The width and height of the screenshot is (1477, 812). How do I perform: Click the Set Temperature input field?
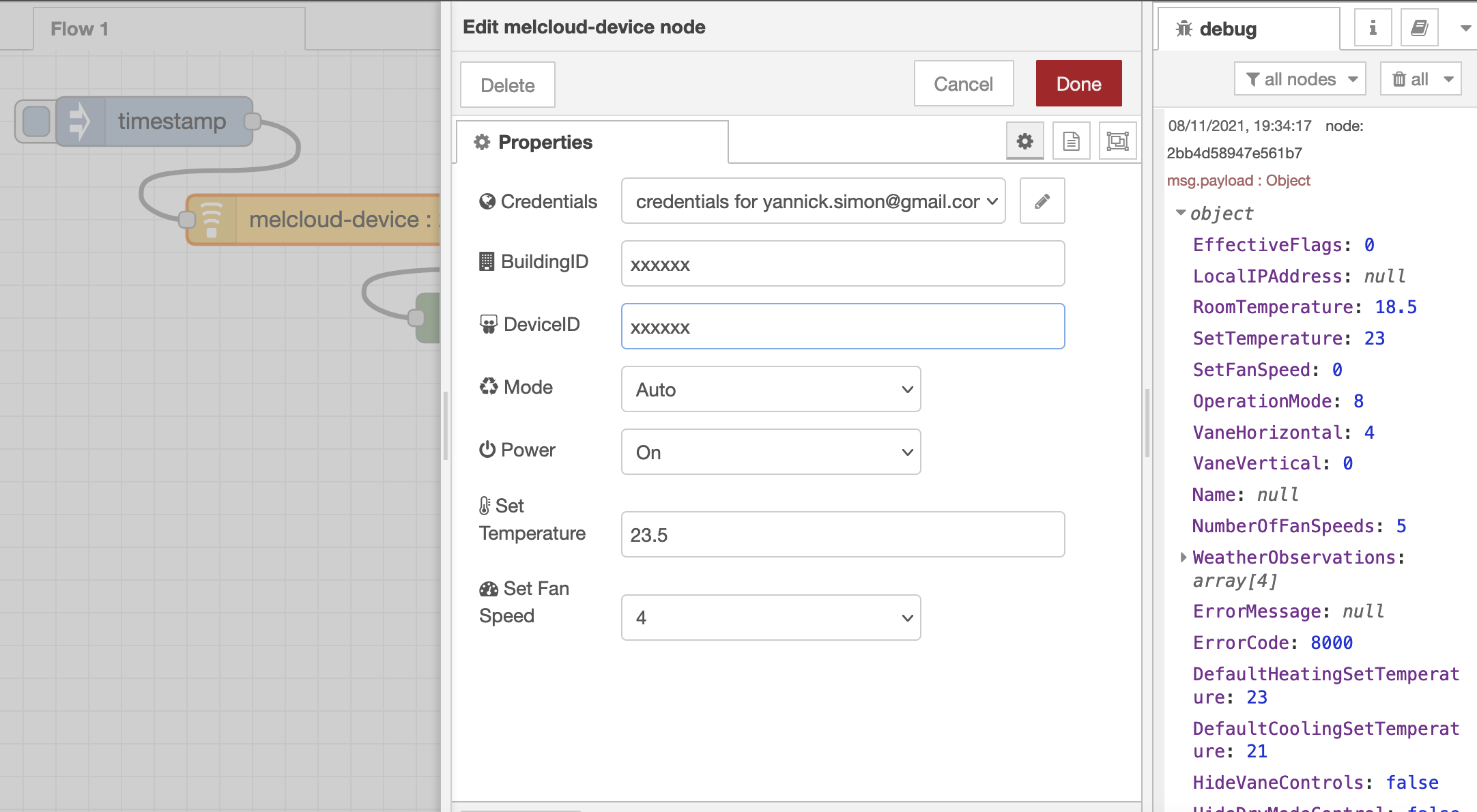click(x=842, y=535)
